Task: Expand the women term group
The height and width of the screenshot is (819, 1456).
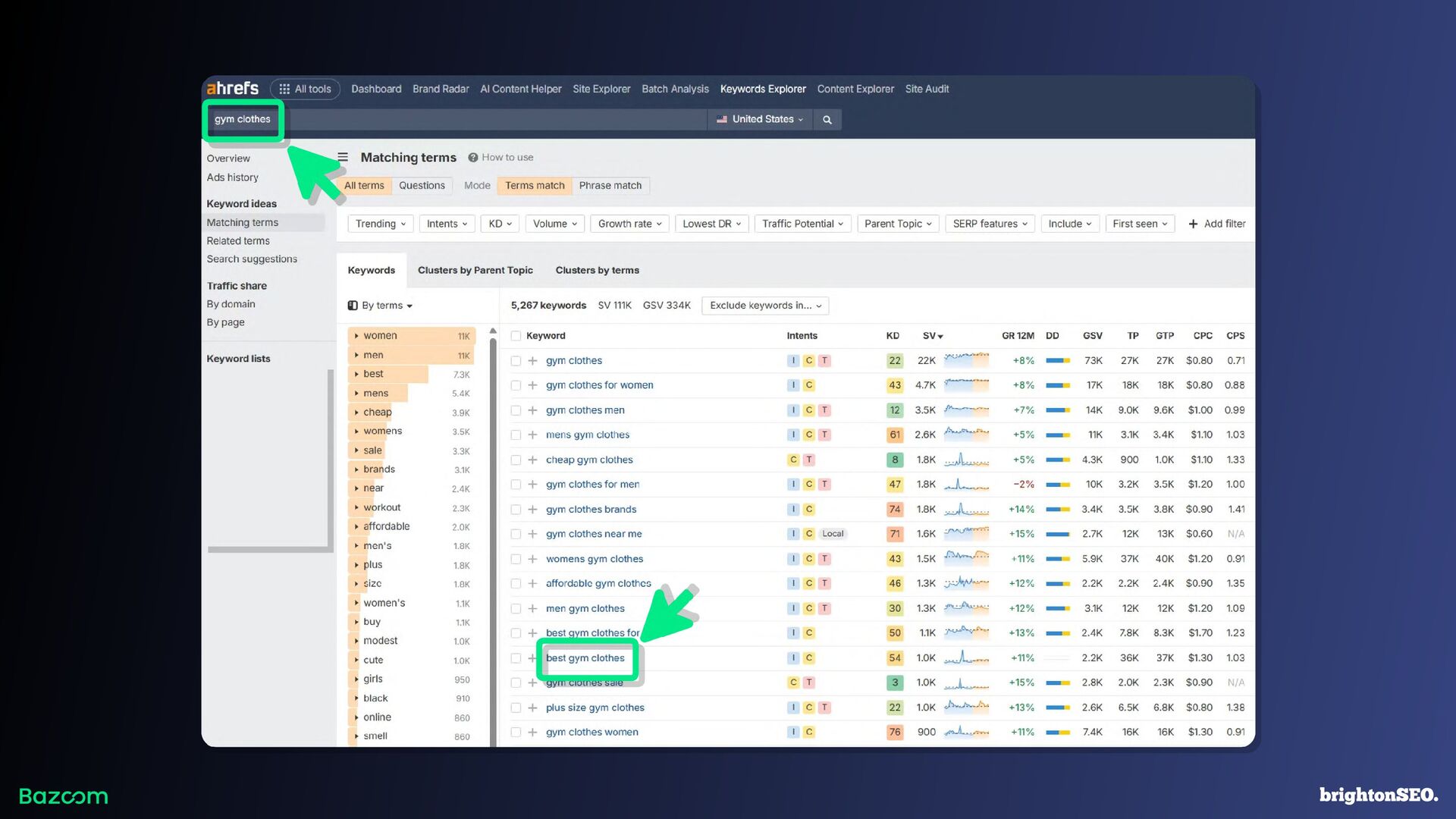Action: tap(356, 336)
